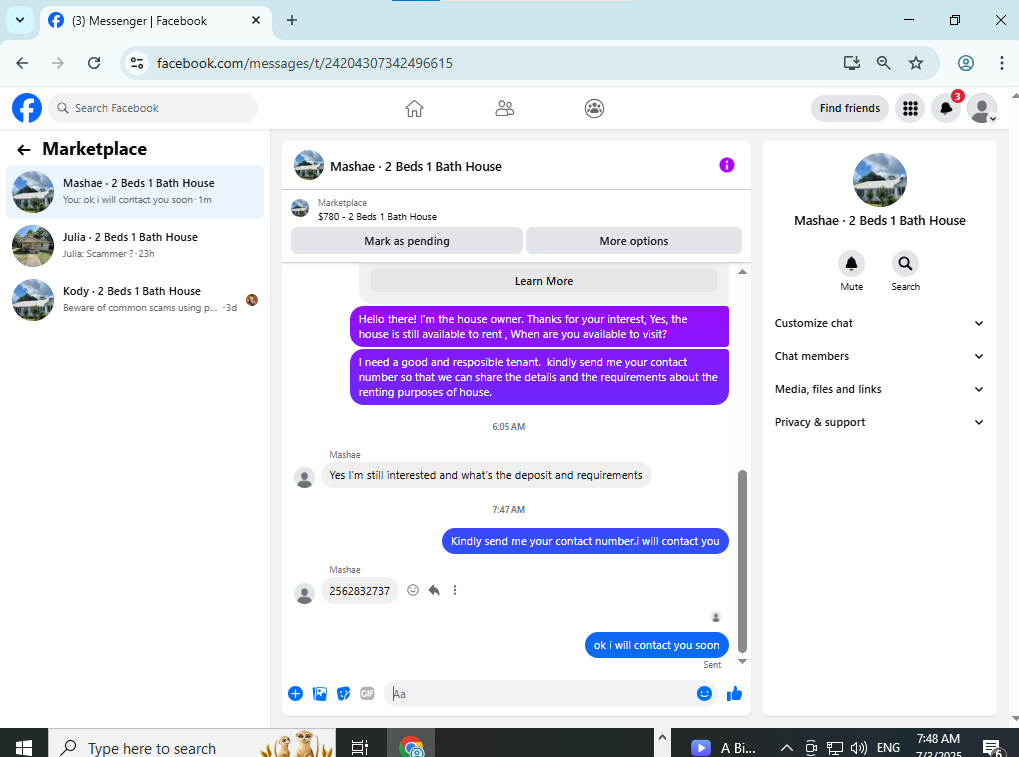Switch to the Messenger Facebook tab

(156, 21)
